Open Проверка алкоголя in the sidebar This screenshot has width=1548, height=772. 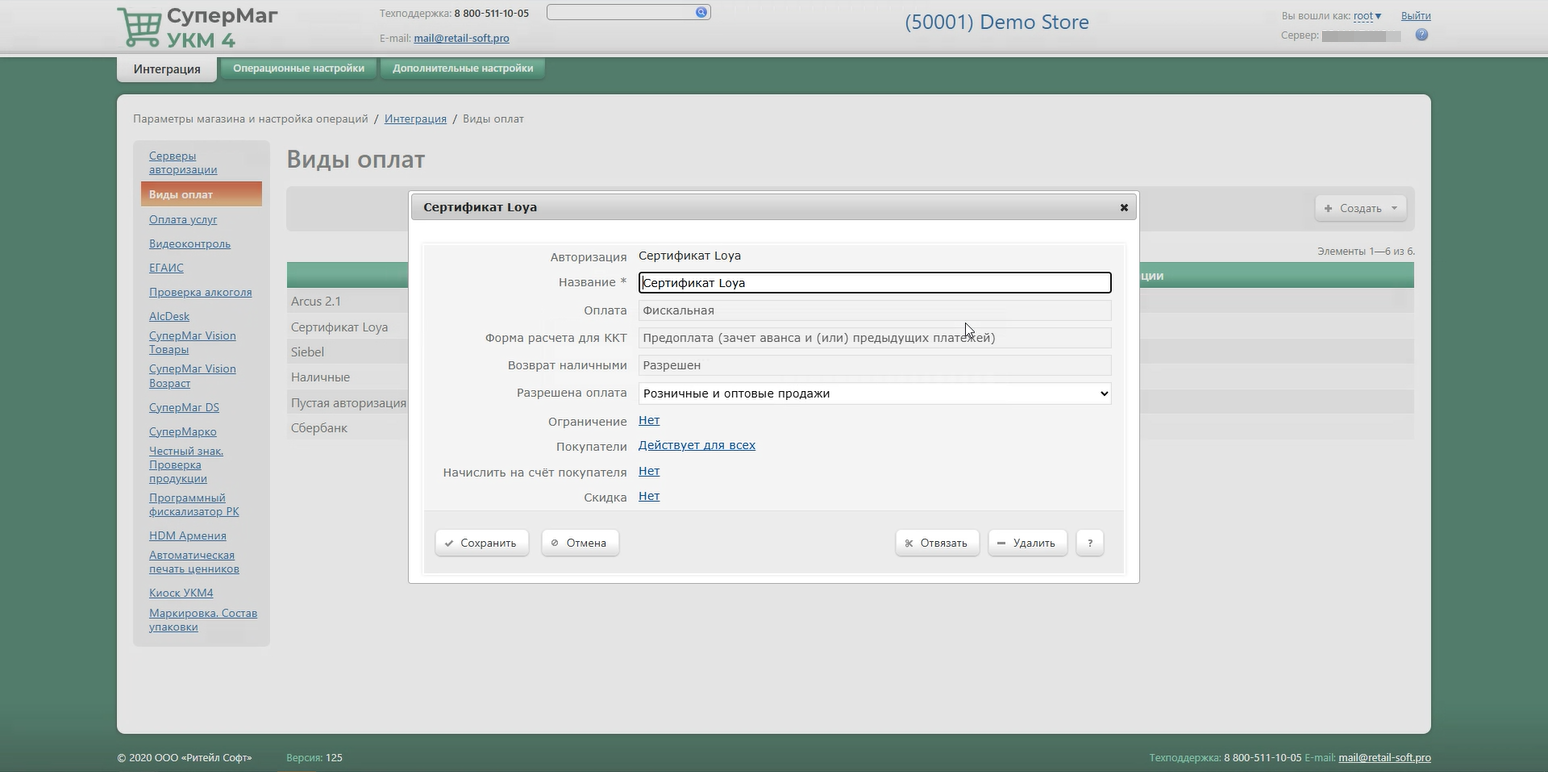[x=200, y=292]
